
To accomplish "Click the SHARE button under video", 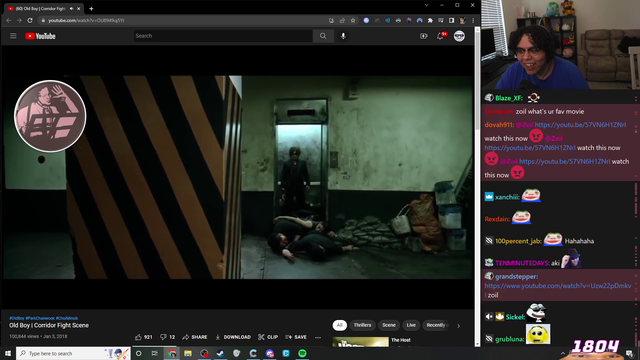I will pos(195,337).
